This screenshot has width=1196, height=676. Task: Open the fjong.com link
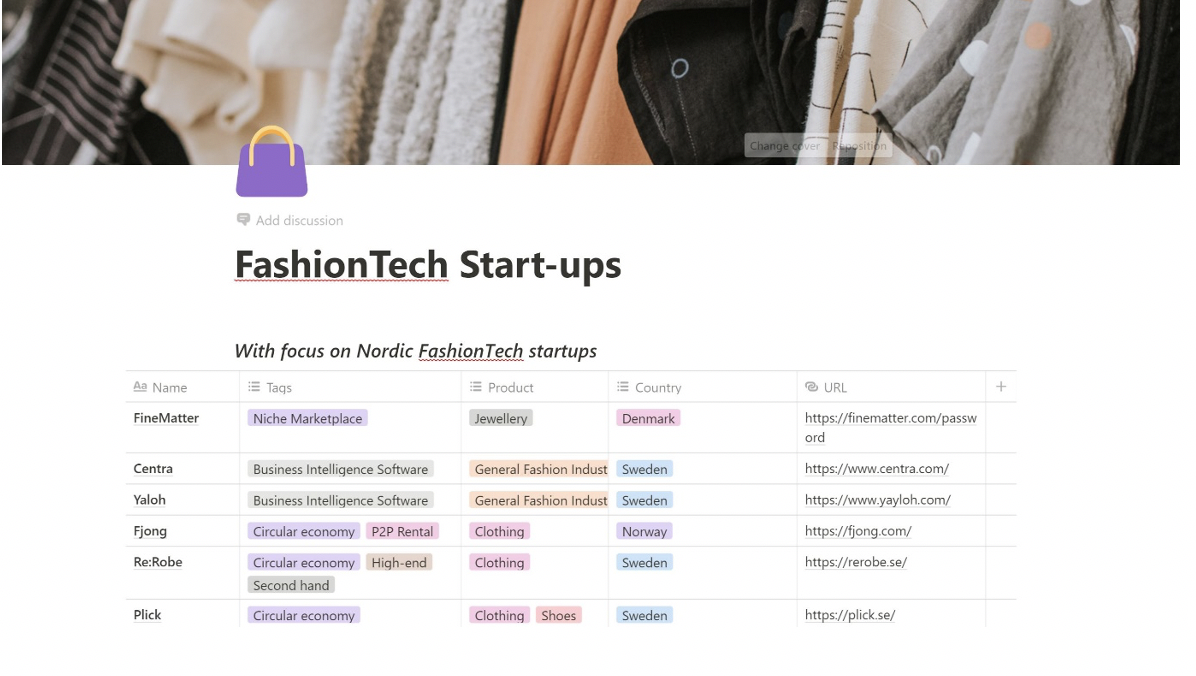tap(858, 531)
